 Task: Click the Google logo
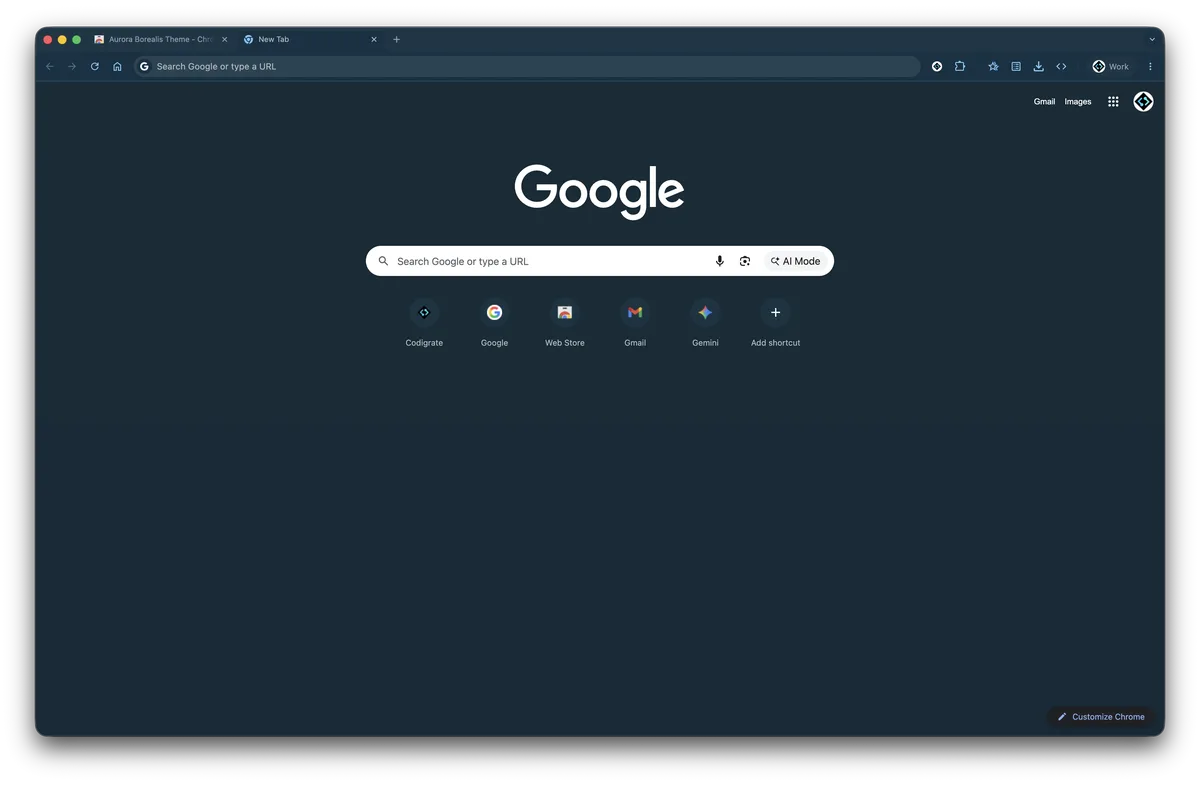coord(600,191)
